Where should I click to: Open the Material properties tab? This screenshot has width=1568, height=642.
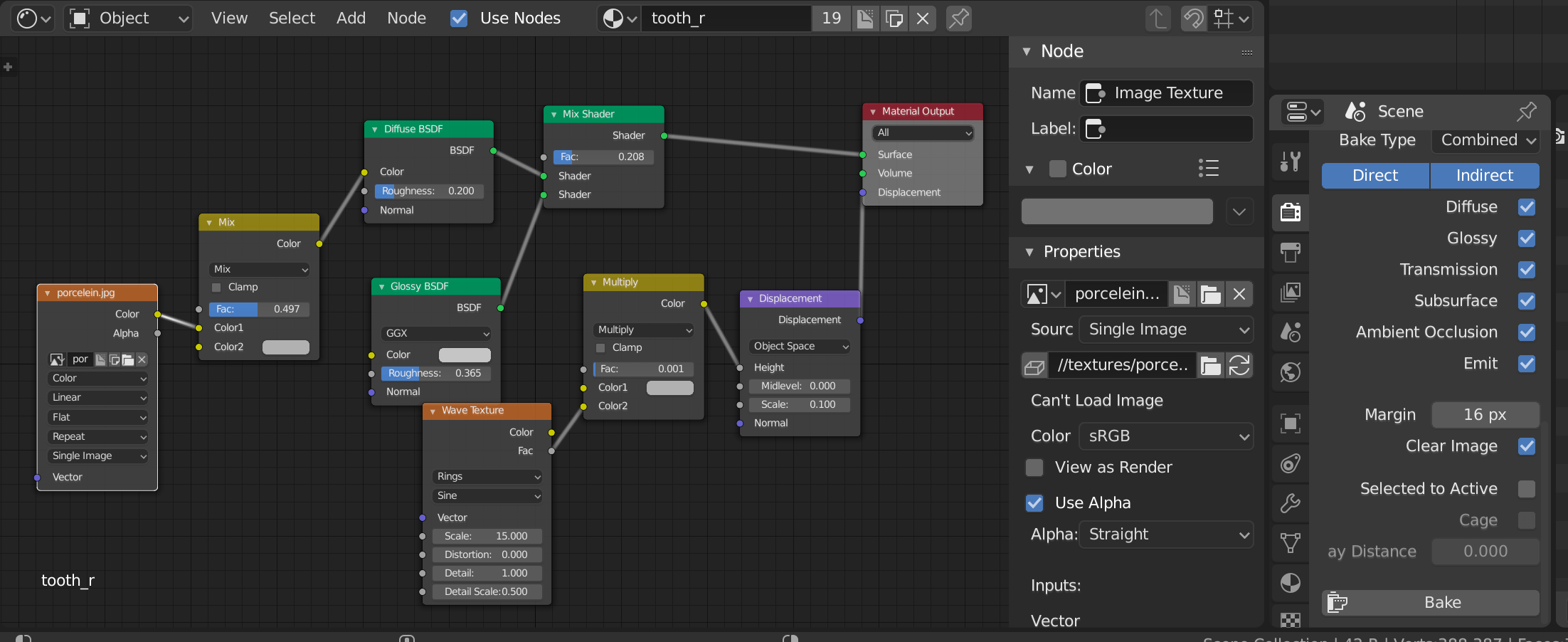coord(1291,584)
